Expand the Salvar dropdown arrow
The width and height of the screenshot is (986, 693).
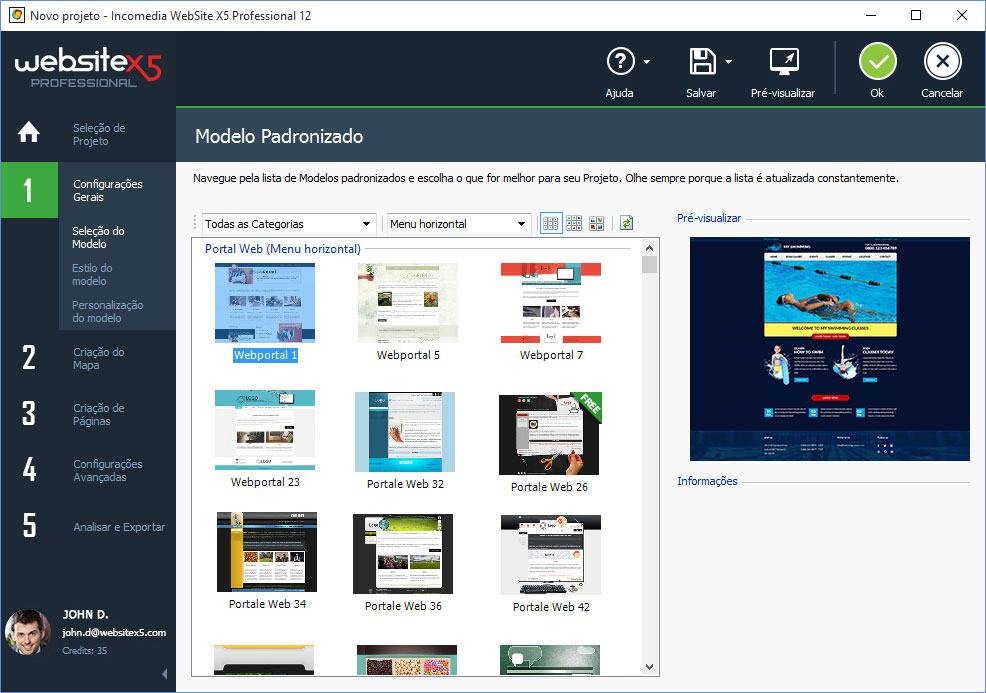click(x=729, y=62)
